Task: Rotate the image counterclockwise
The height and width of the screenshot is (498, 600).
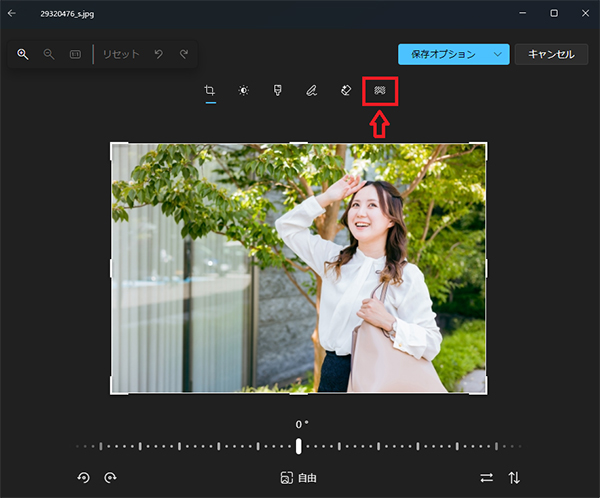Action: pos(84,478)
